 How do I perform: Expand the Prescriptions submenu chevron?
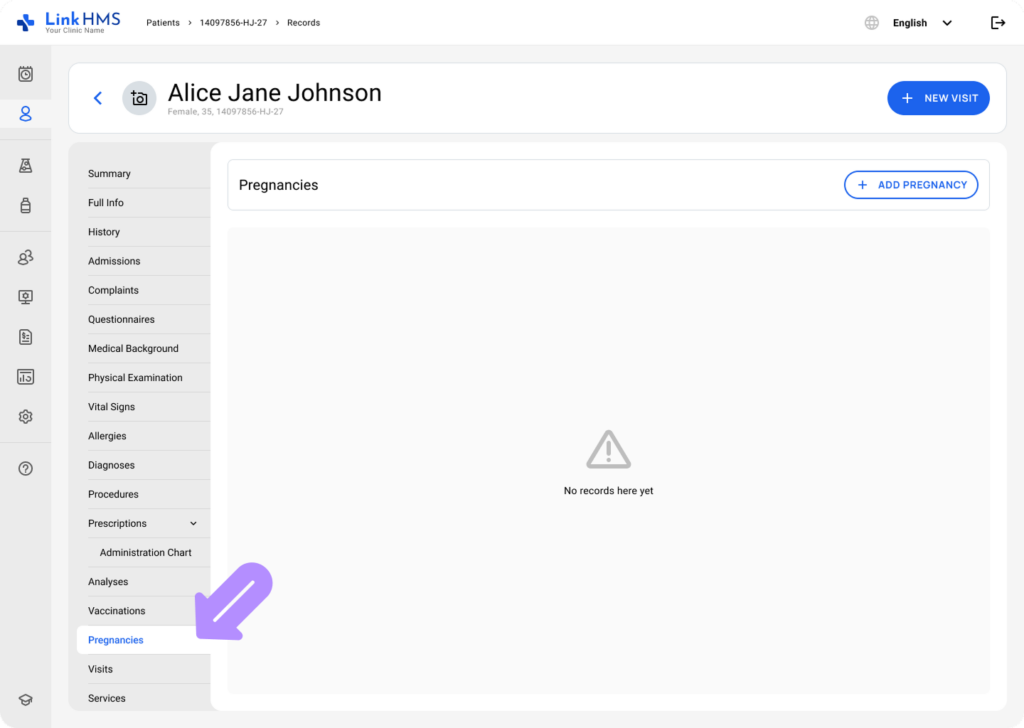pos(193,524)
